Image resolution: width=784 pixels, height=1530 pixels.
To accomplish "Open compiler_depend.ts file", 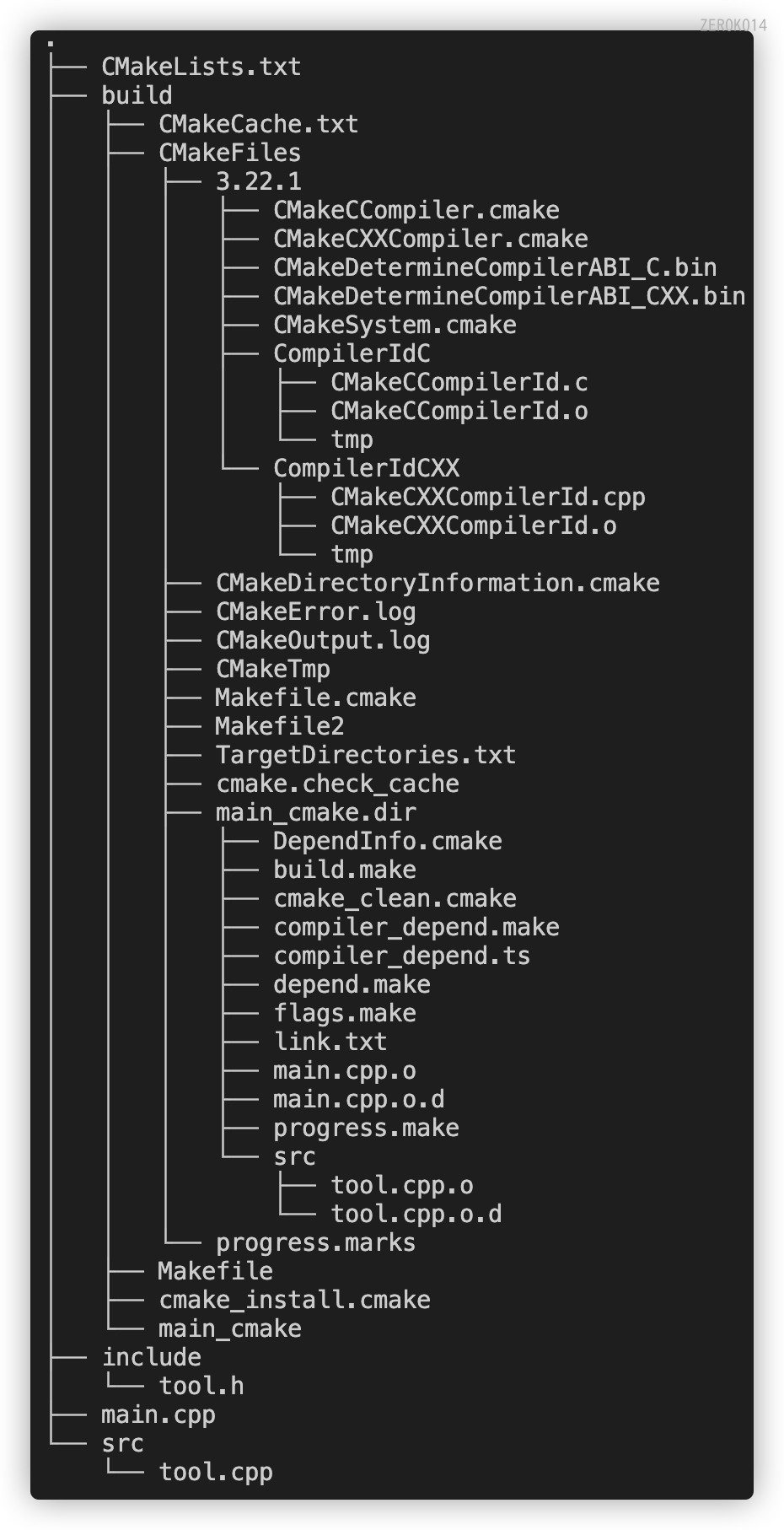I will pyautogui.click(x=401, y=956).
